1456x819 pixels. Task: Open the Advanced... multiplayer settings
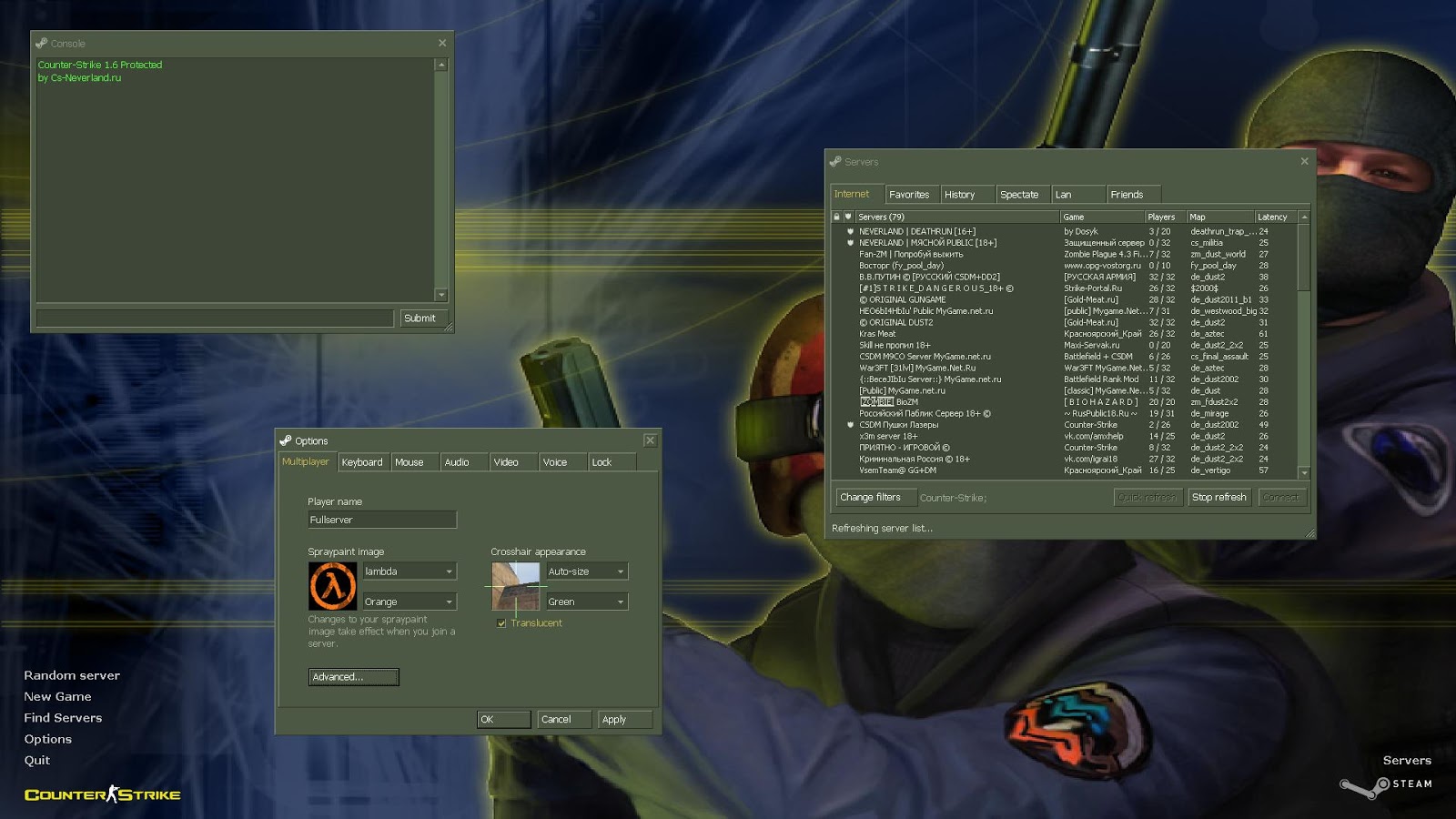pyautogui.click(x=354, y=677)
